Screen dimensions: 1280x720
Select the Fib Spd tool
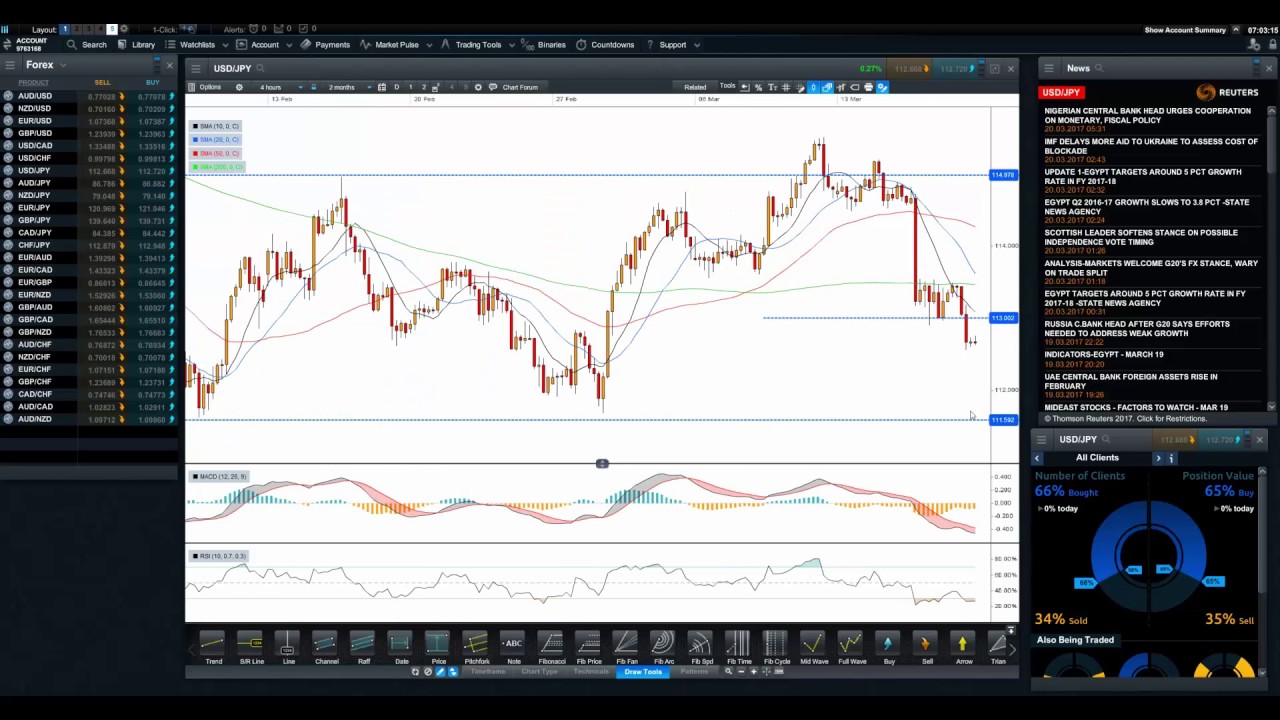(701, 648)
